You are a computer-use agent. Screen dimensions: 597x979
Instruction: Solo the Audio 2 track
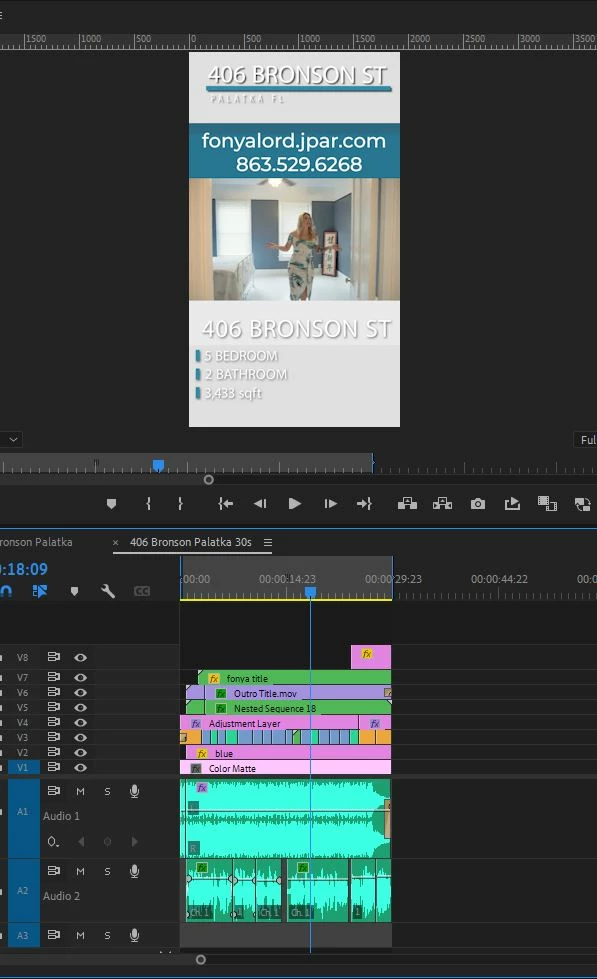coord(107,871)
